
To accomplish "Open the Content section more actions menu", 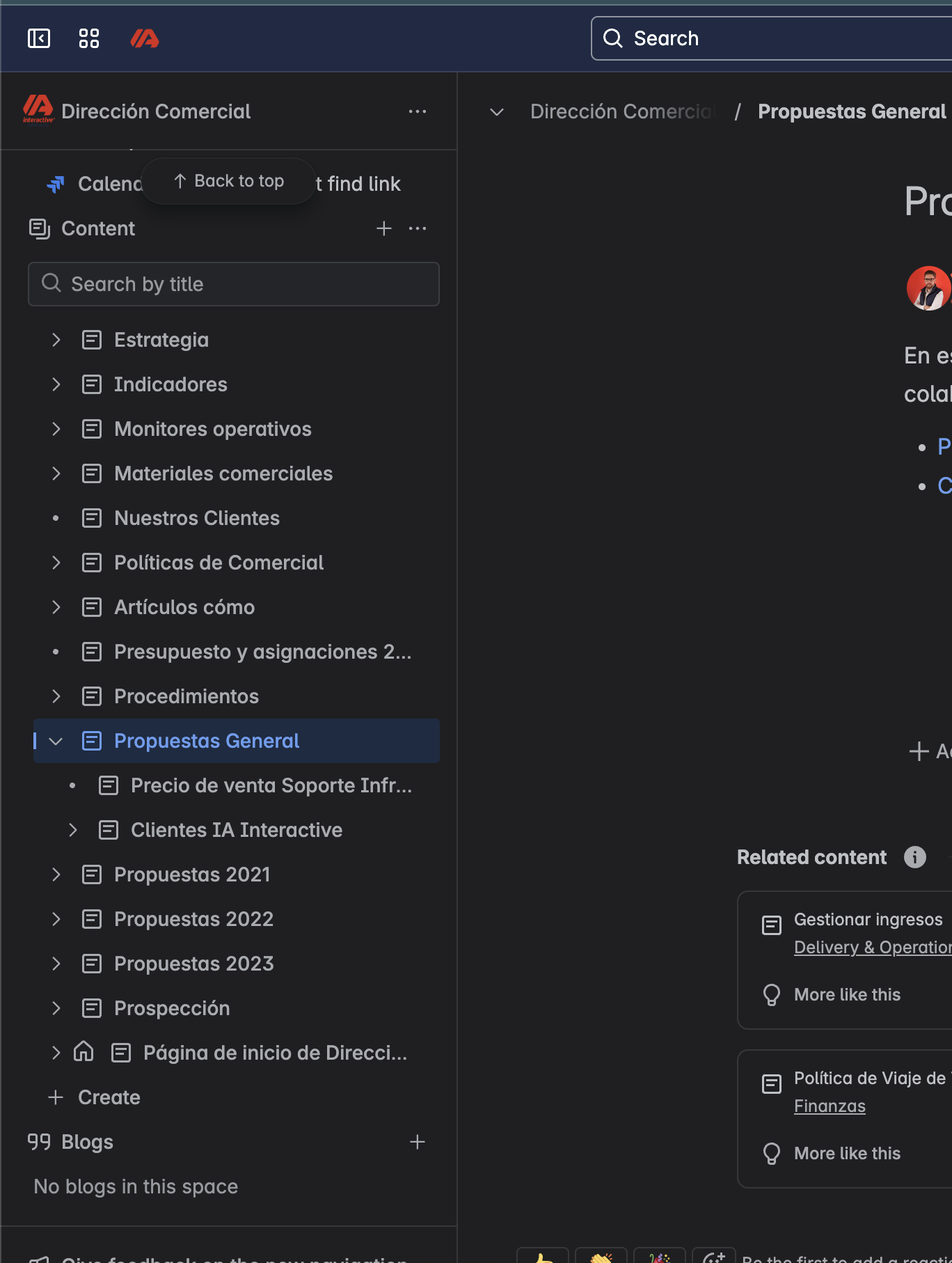I will (418, 228).
